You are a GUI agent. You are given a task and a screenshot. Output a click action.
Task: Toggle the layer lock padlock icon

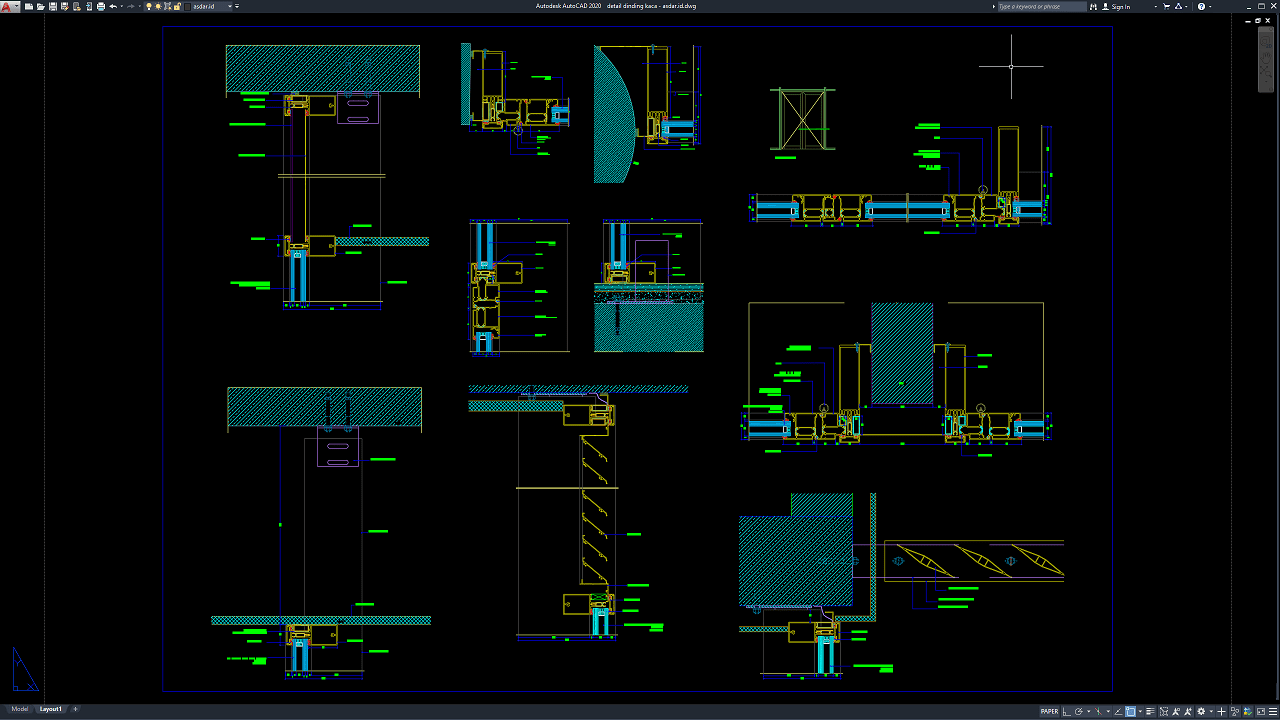[x=177, y=6]
